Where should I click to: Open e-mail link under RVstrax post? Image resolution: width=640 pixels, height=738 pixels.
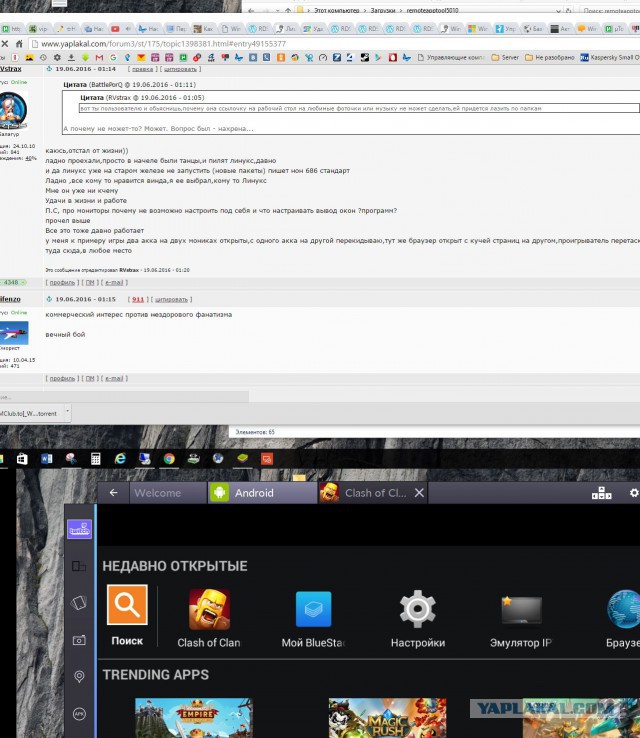click(114, 282)
